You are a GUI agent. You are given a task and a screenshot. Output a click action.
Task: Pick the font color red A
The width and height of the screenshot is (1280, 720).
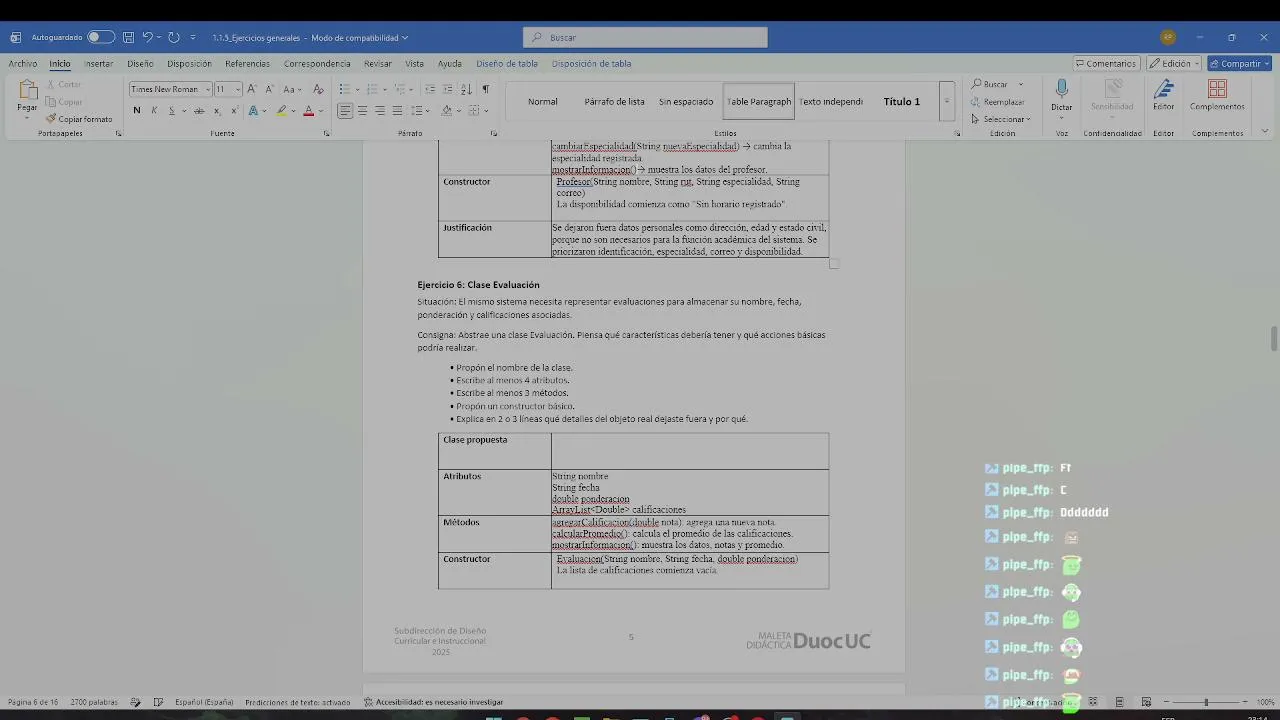tap(308, 111)
